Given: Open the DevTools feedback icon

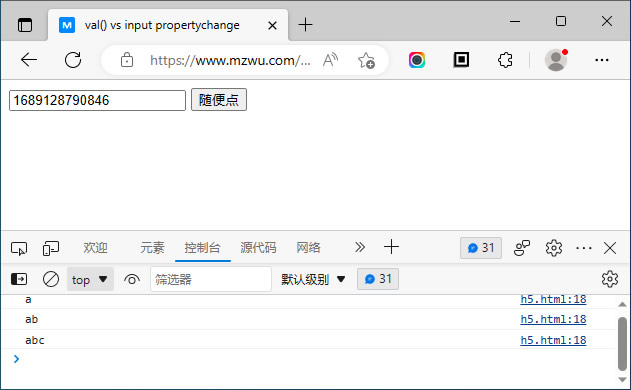Looking at the screenshot, I should 522,248.
